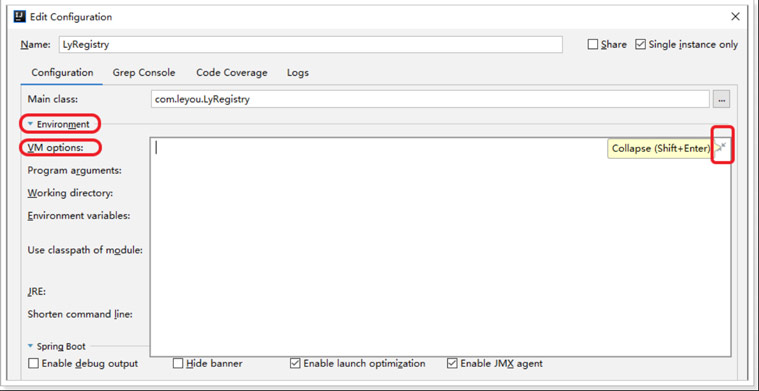
Task: Enable debug output checkbox
Action: (x=33, y=363)
